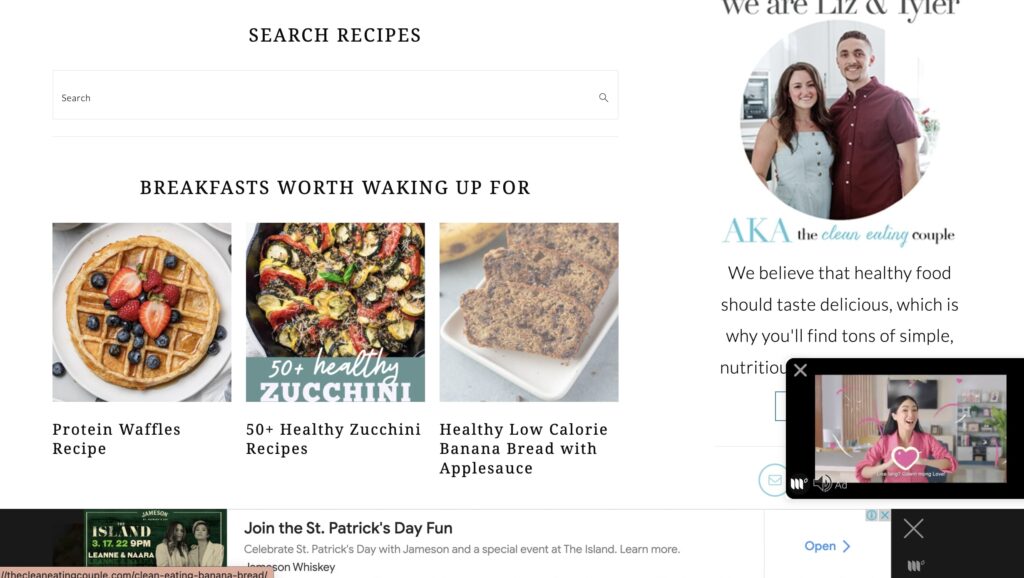Open Healthy Low Calorie Banana Bread link

point(524,449)
